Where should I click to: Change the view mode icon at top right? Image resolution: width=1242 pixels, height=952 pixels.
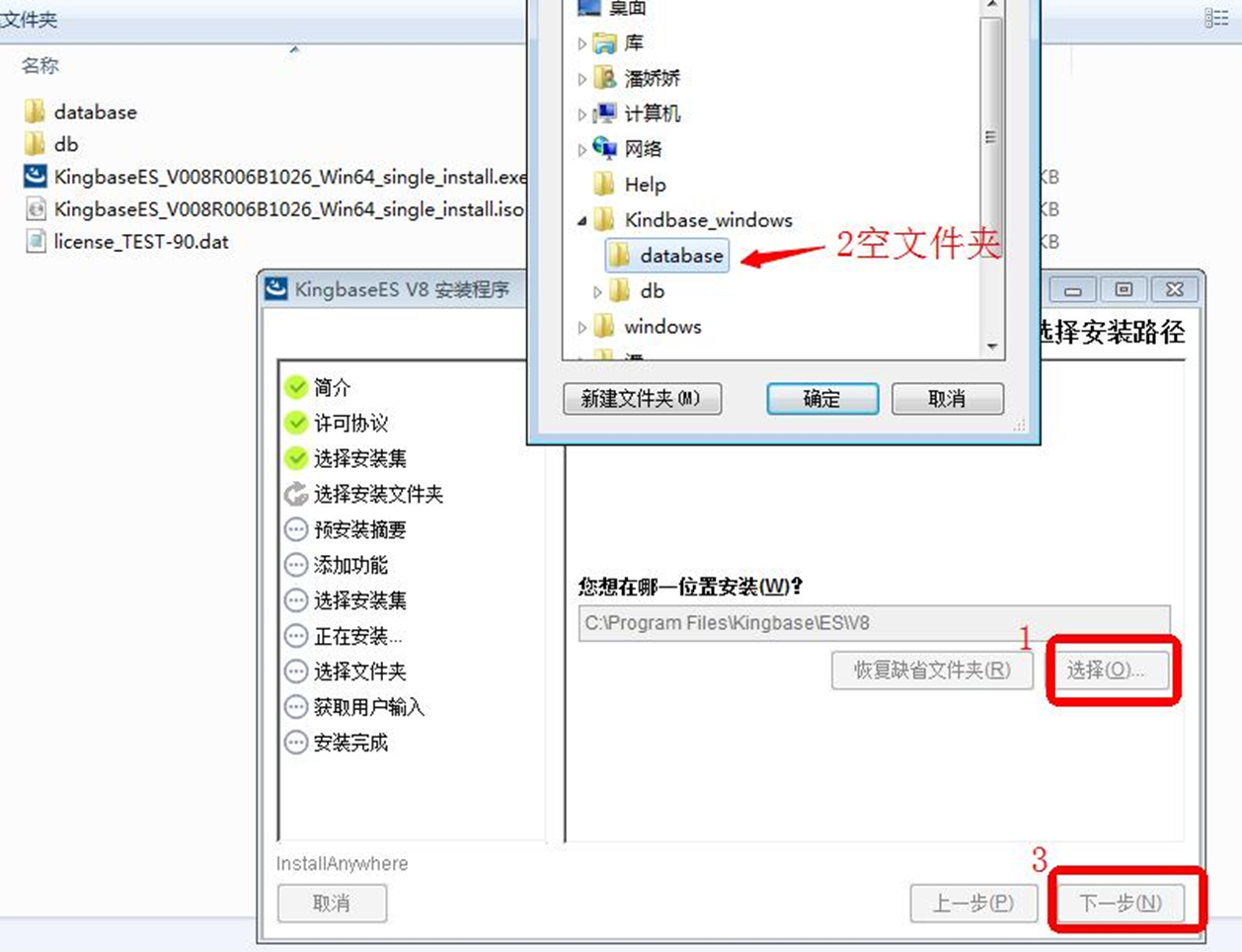coord(1216,18)
